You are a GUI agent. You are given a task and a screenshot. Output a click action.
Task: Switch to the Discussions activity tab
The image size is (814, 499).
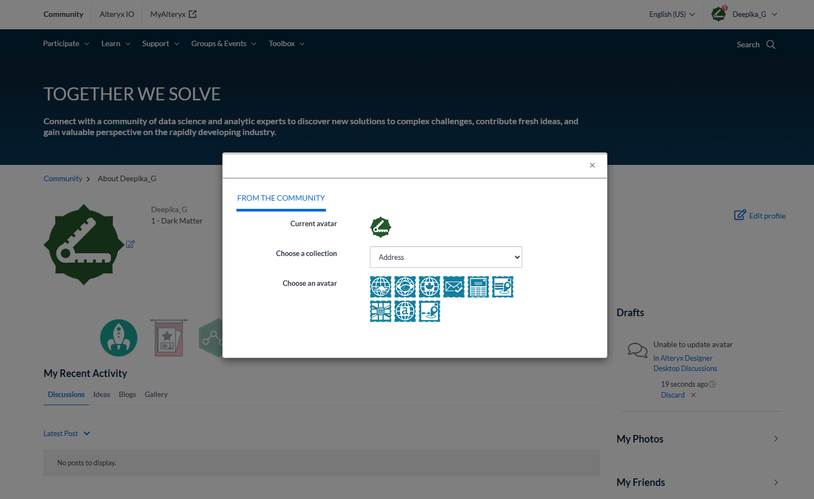(x=66, y=395)
